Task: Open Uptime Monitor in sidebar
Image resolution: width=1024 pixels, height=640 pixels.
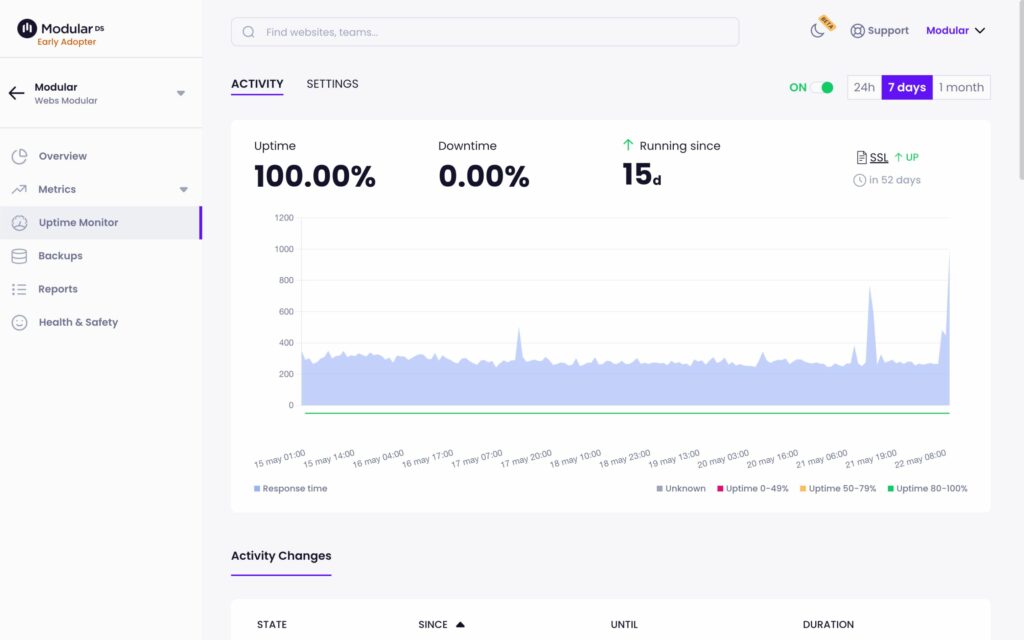Action: coord(78,222)
